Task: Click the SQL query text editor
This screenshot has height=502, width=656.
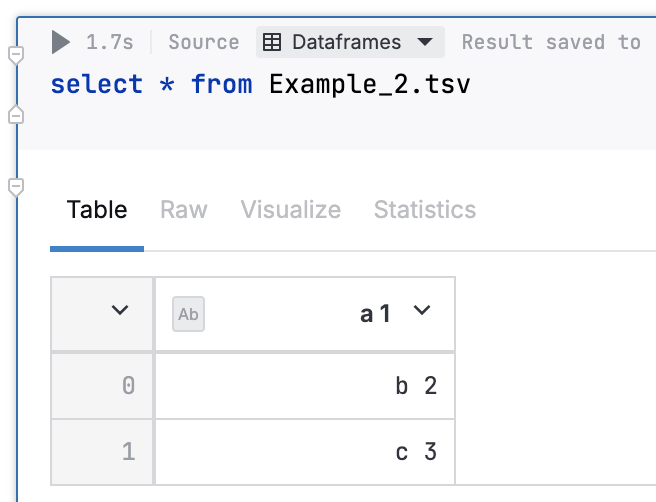Action: click(260, 84)
